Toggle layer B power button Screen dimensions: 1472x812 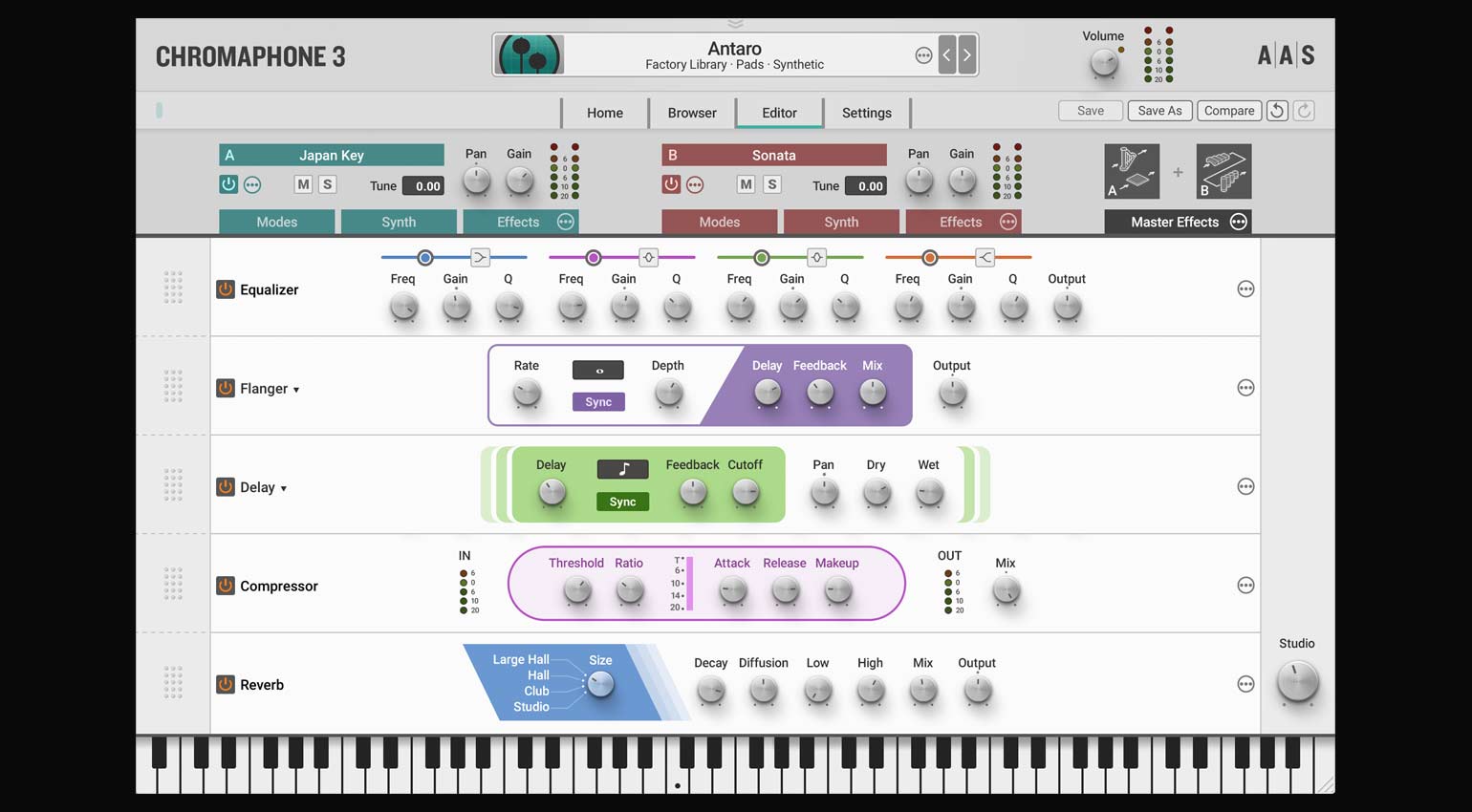point(671,184)
